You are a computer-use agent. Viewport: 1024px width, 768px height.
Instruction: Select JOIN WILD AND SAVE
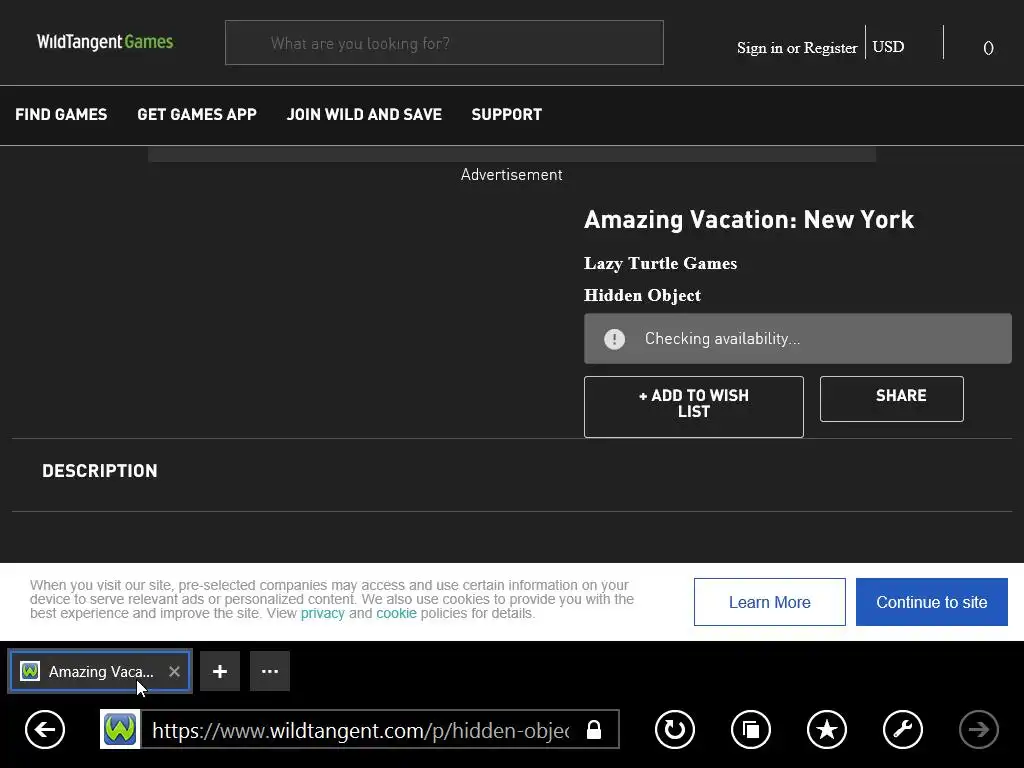click(x=364, y=114)
